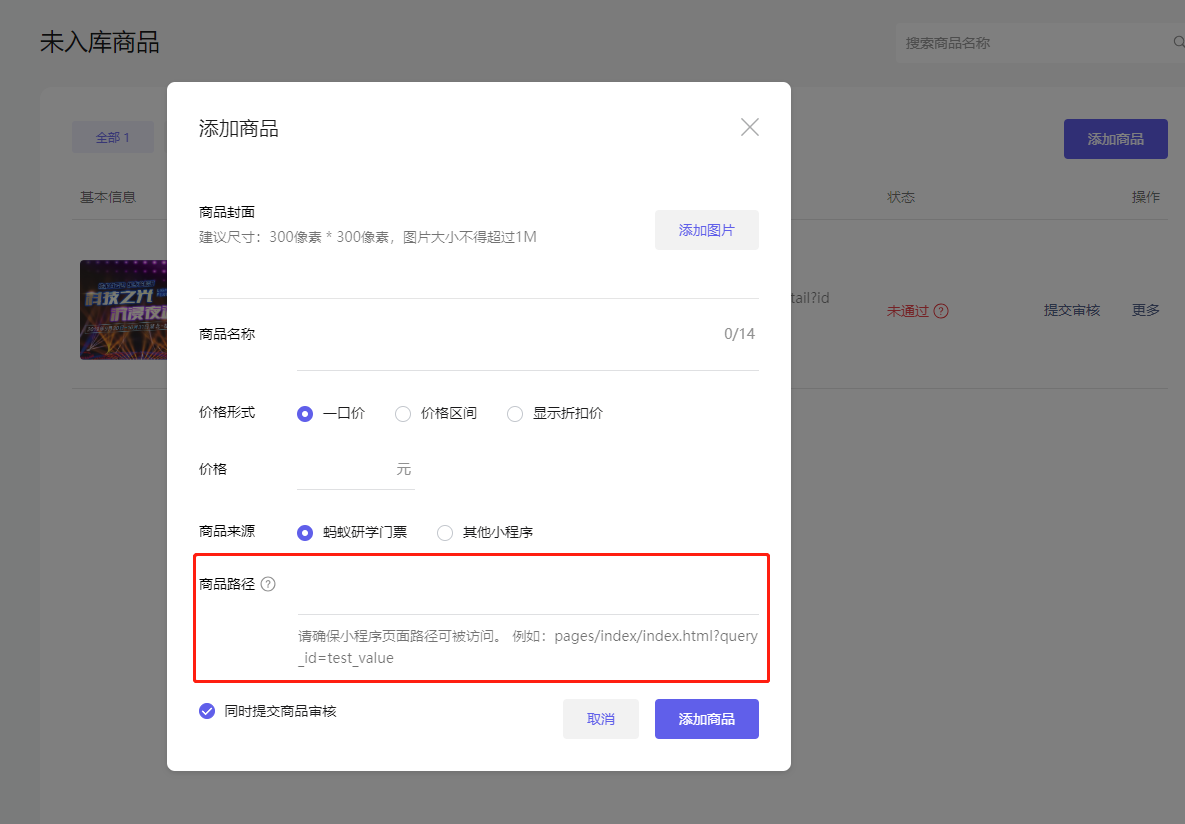Select 其他小程序 product source radio

445,533
